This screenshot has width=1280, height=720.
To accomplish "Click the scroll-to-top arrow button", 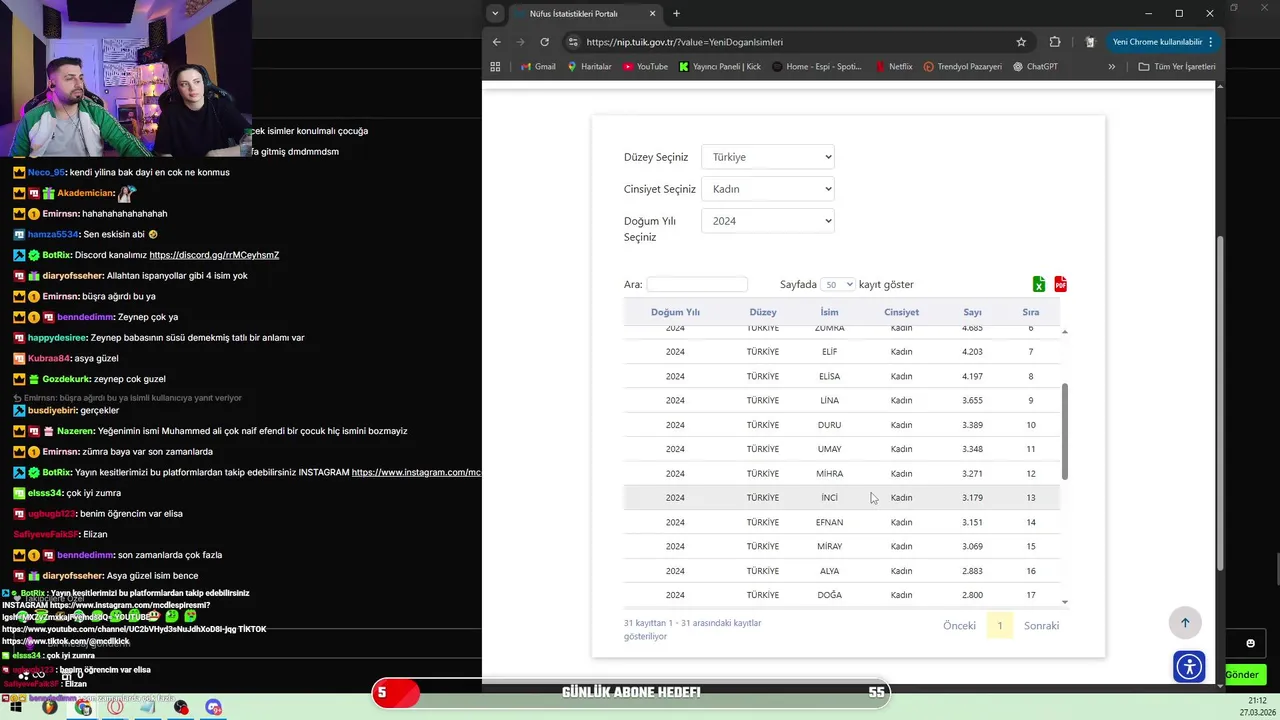I will coord(1185,623).
